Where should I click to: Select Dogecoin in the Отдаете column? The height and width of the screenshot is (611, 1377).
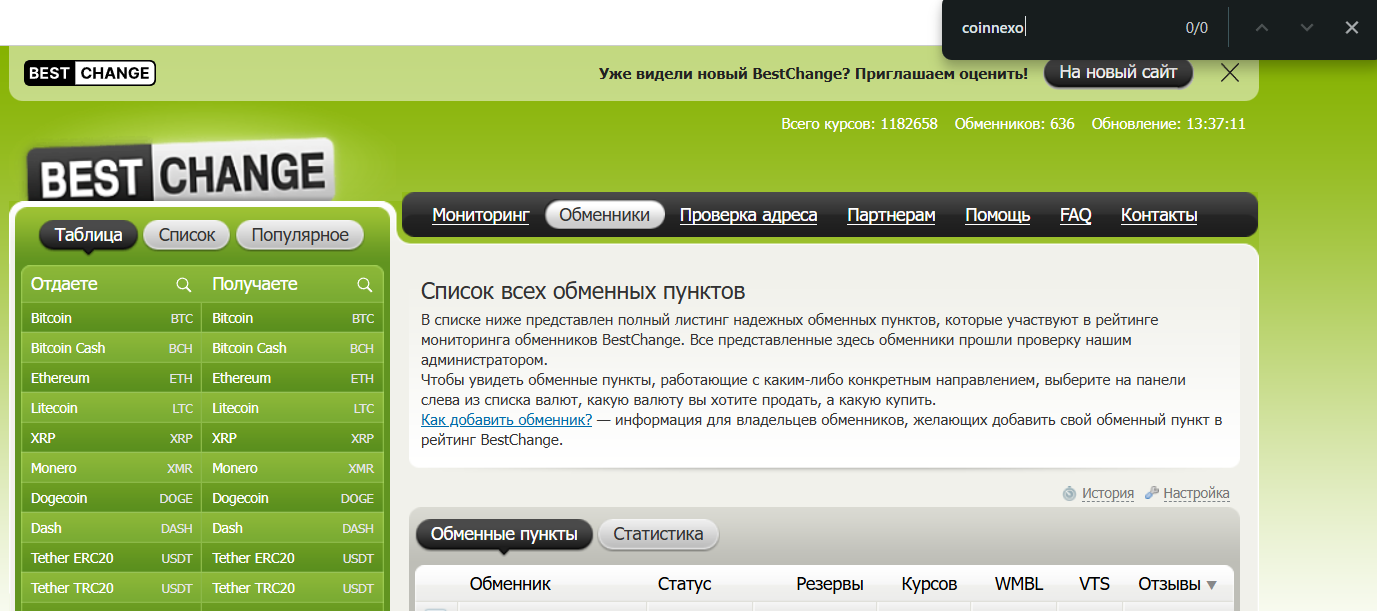pos(111,498)
